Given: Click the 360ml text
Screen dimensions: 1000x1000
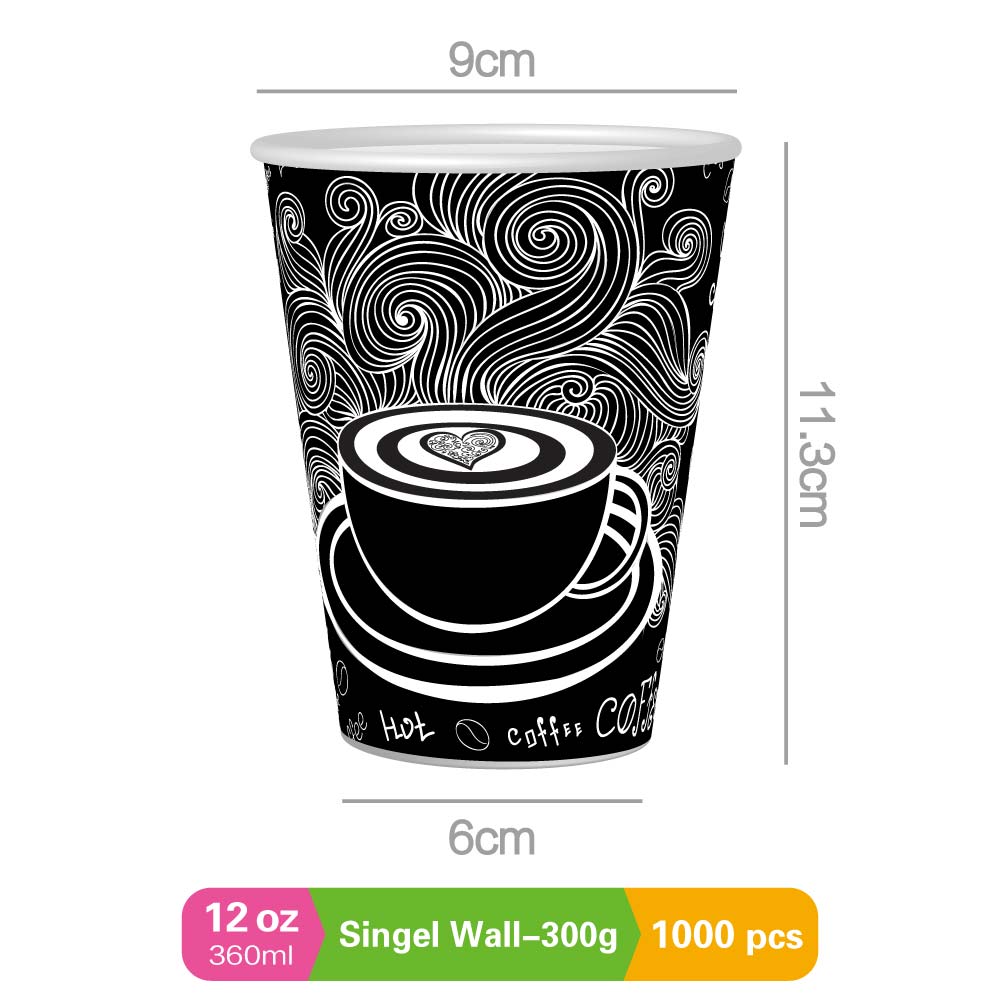Looking at the screenshot, I should tap(251, 956).
